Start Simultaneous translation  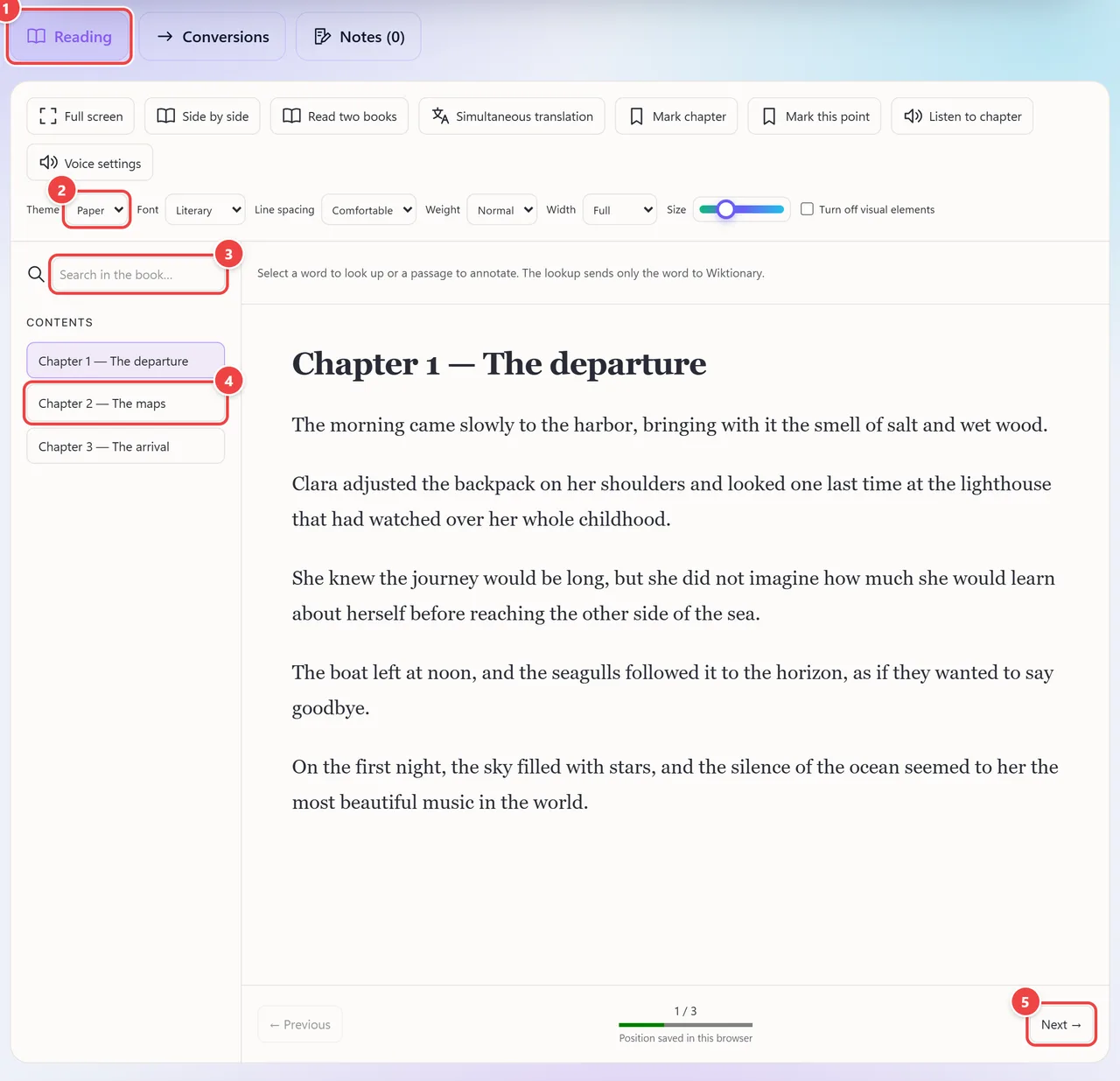point(512,116)
